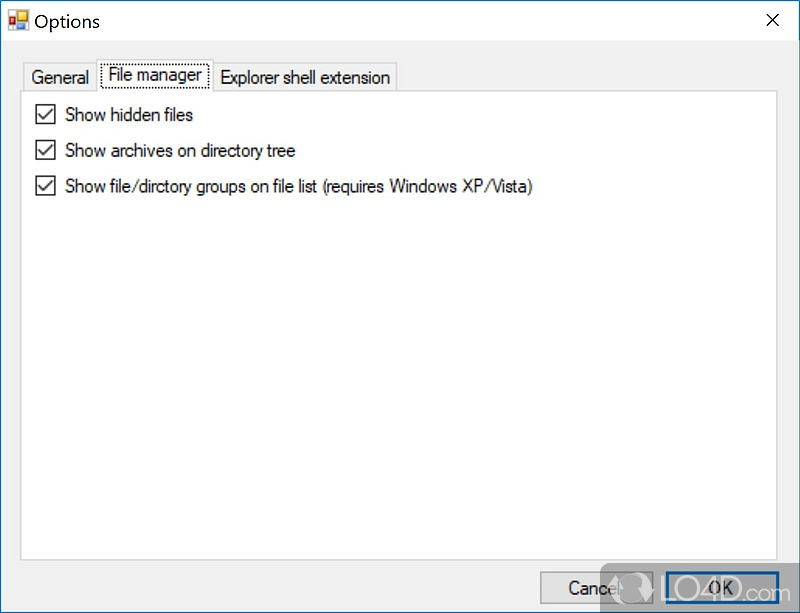Close the Options dialog window
Screen dimensions: 800x613
[x=772, y=20]
